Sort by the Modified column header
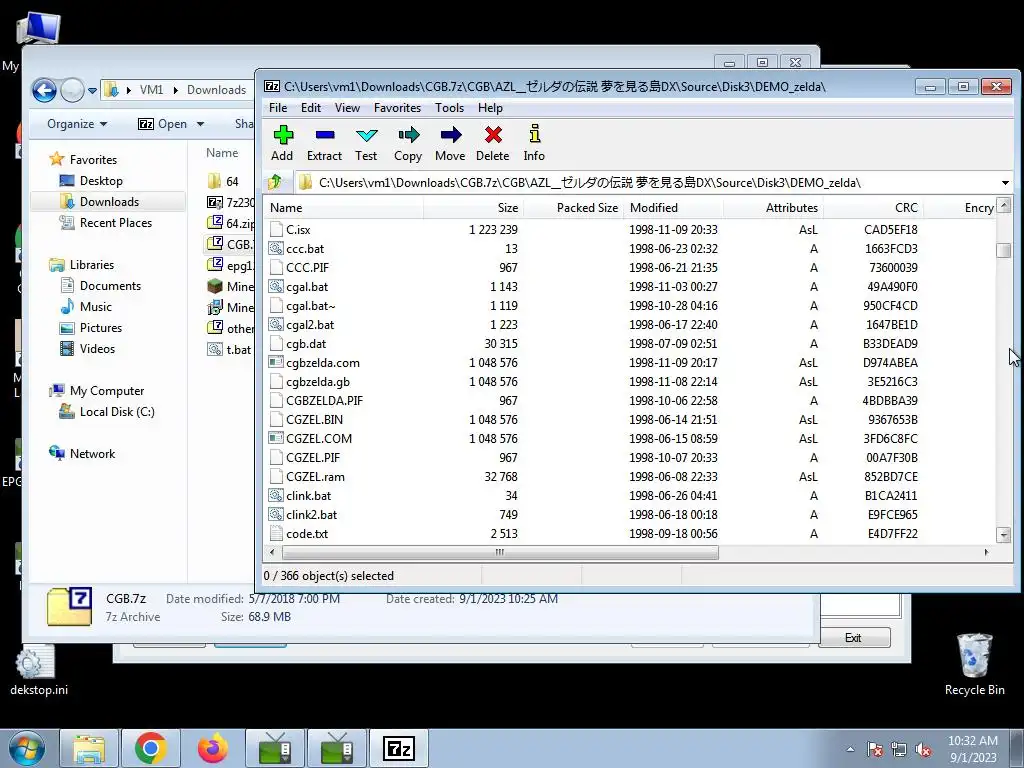 673,208
